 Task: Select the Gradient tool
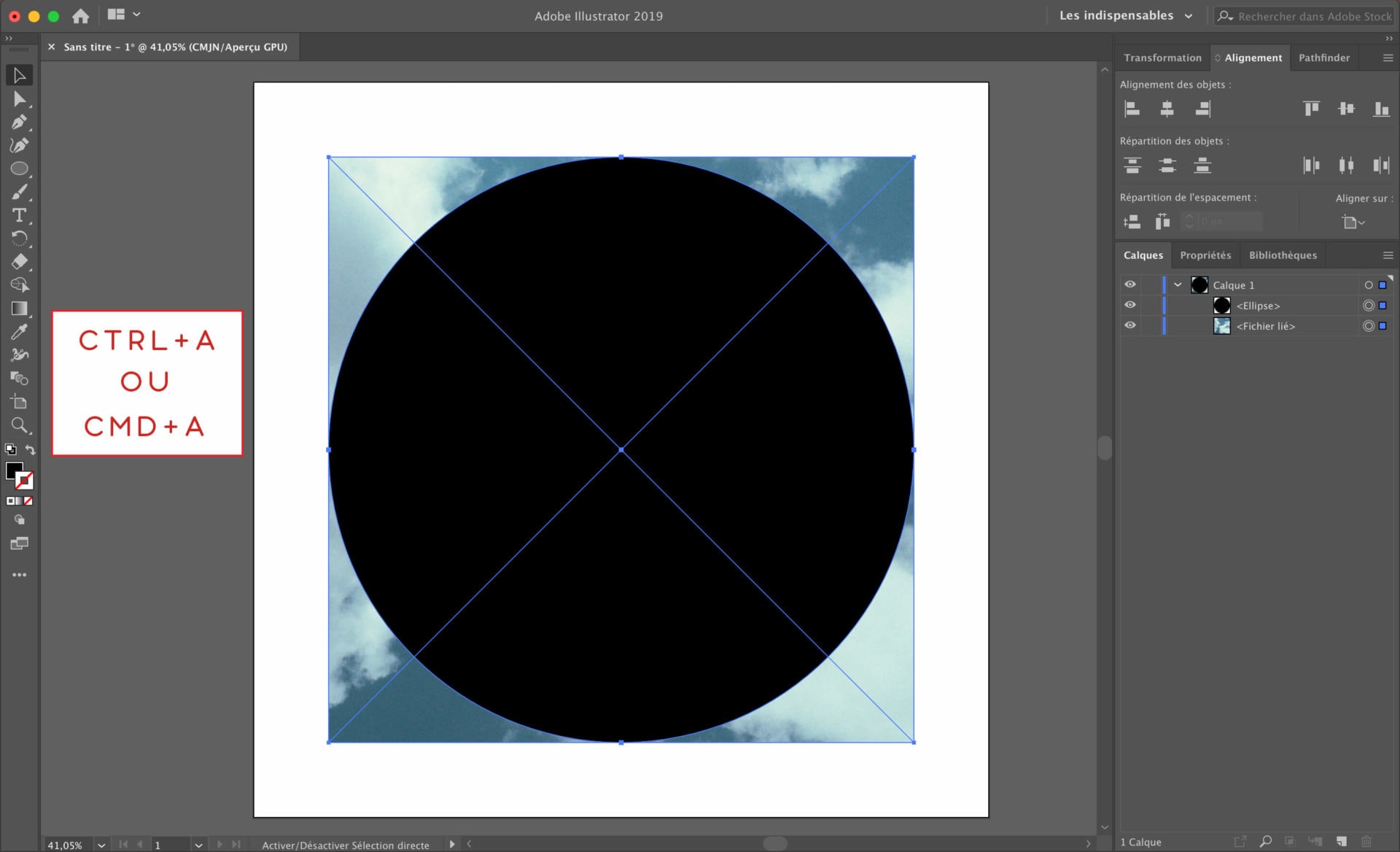(19, 309)
